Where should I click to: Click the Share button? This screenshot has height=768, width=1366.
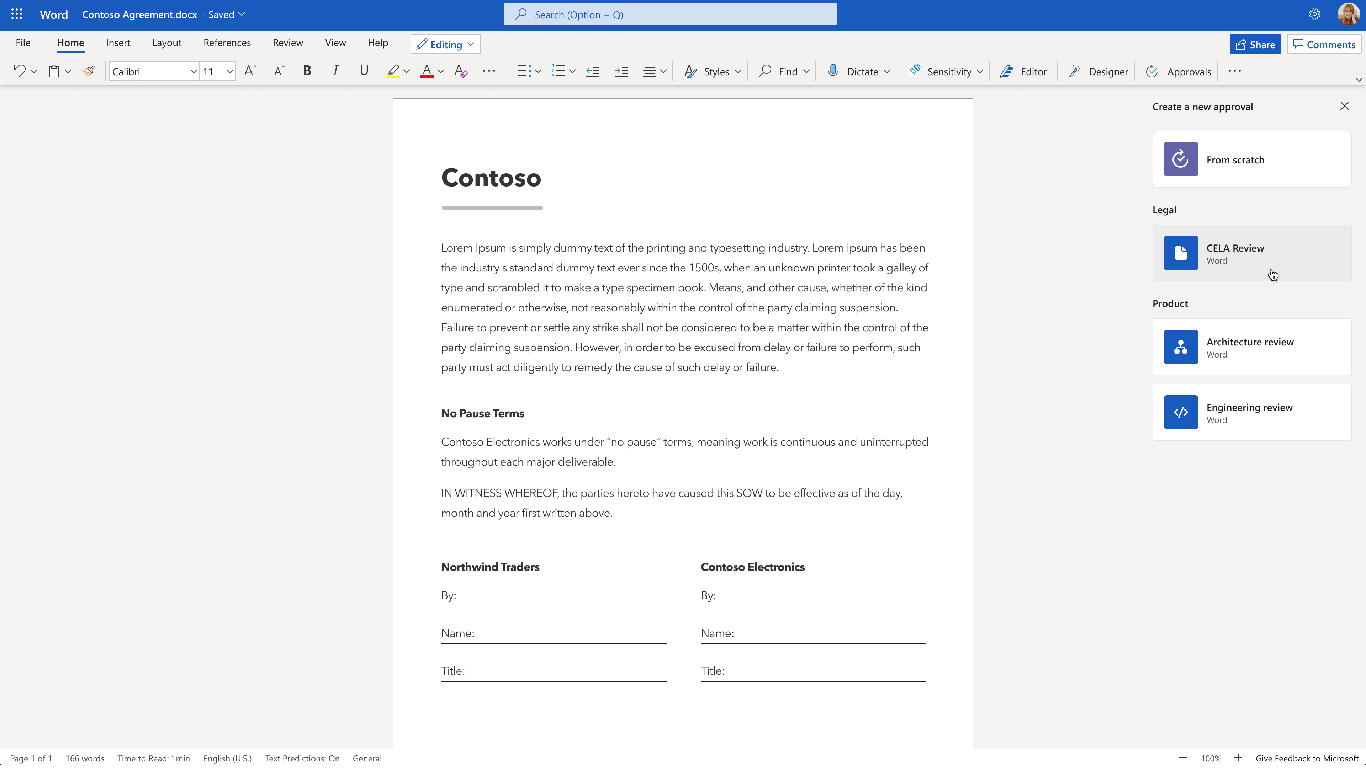pyautogui.click(x=1255, y=44)
